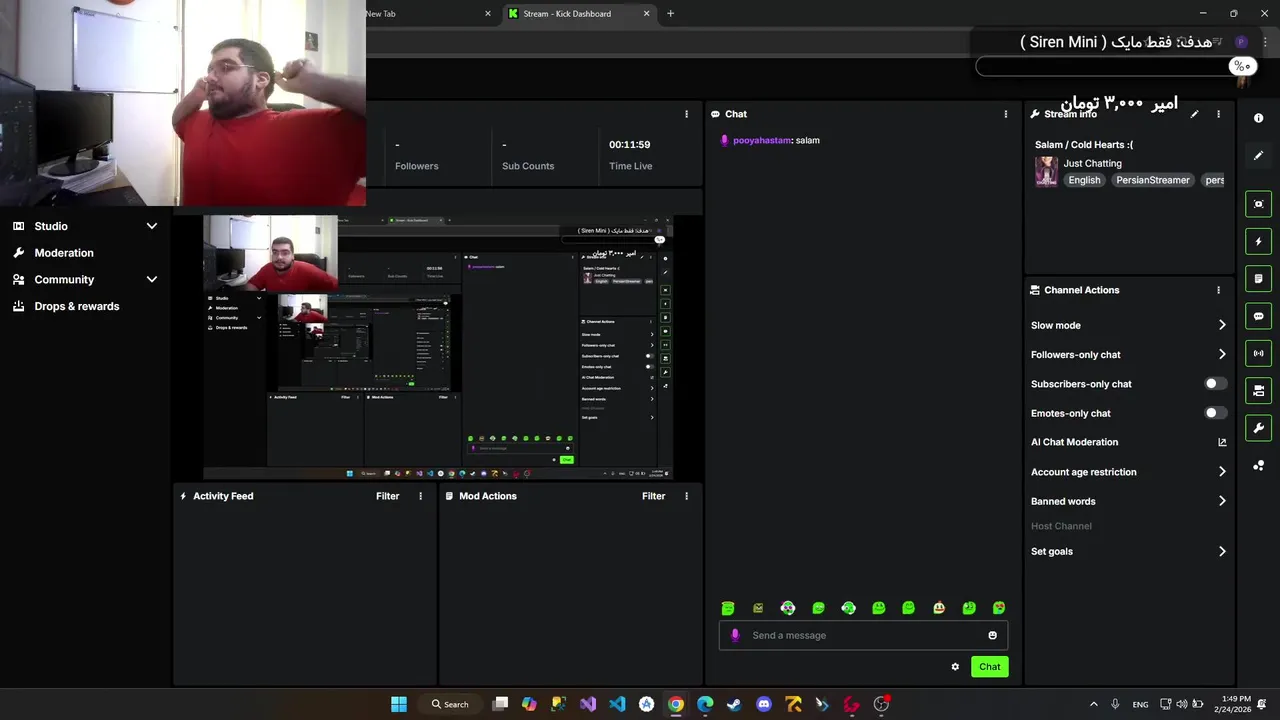This screenshot has width=1280, height=720.
Task: Click the Just Chatting category
Action: click(1092, 163)
